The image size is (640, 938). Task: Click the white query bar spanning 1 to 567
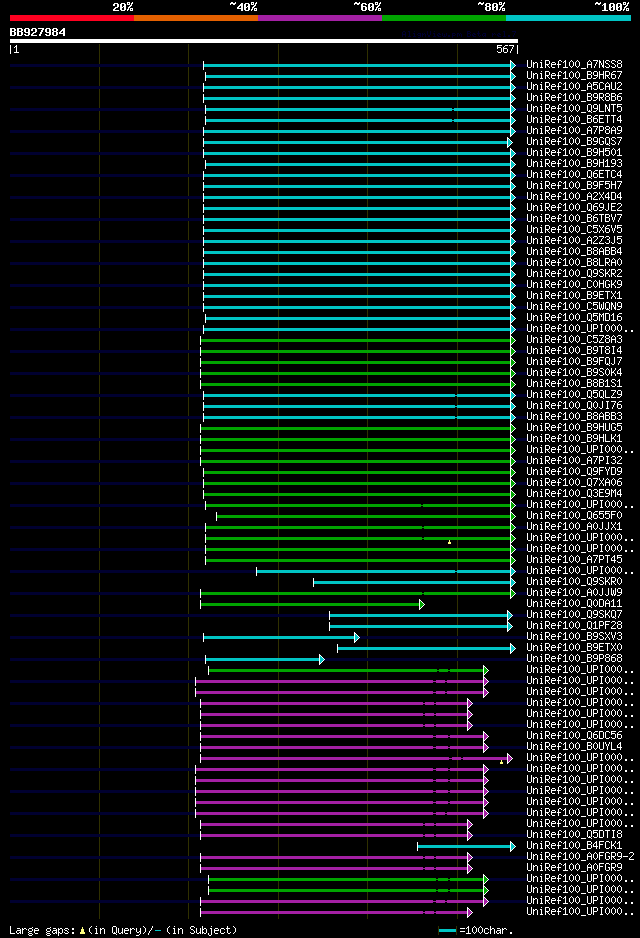tap(264, 41)
